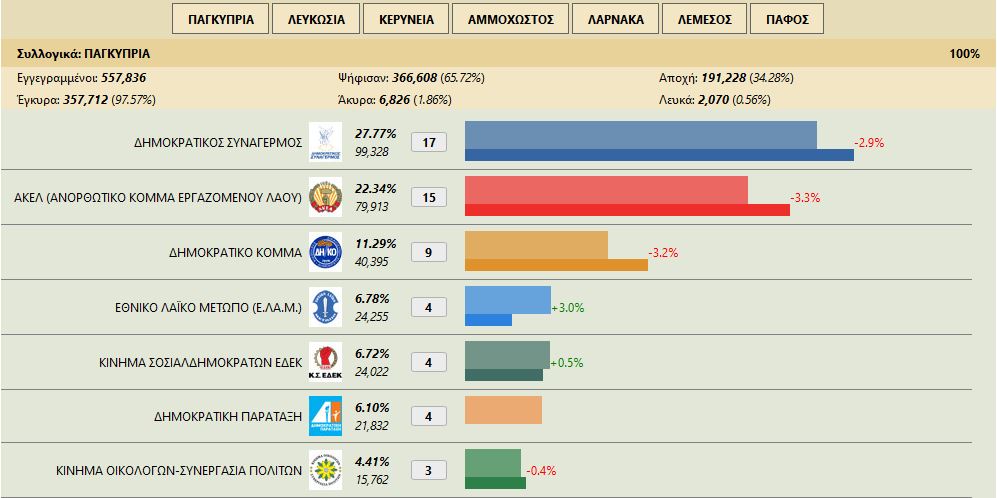Switch to the ΛΕΥΚΩΣΙΑ district tab
This screenshot has height=498, width=997.
coord(316,19)
